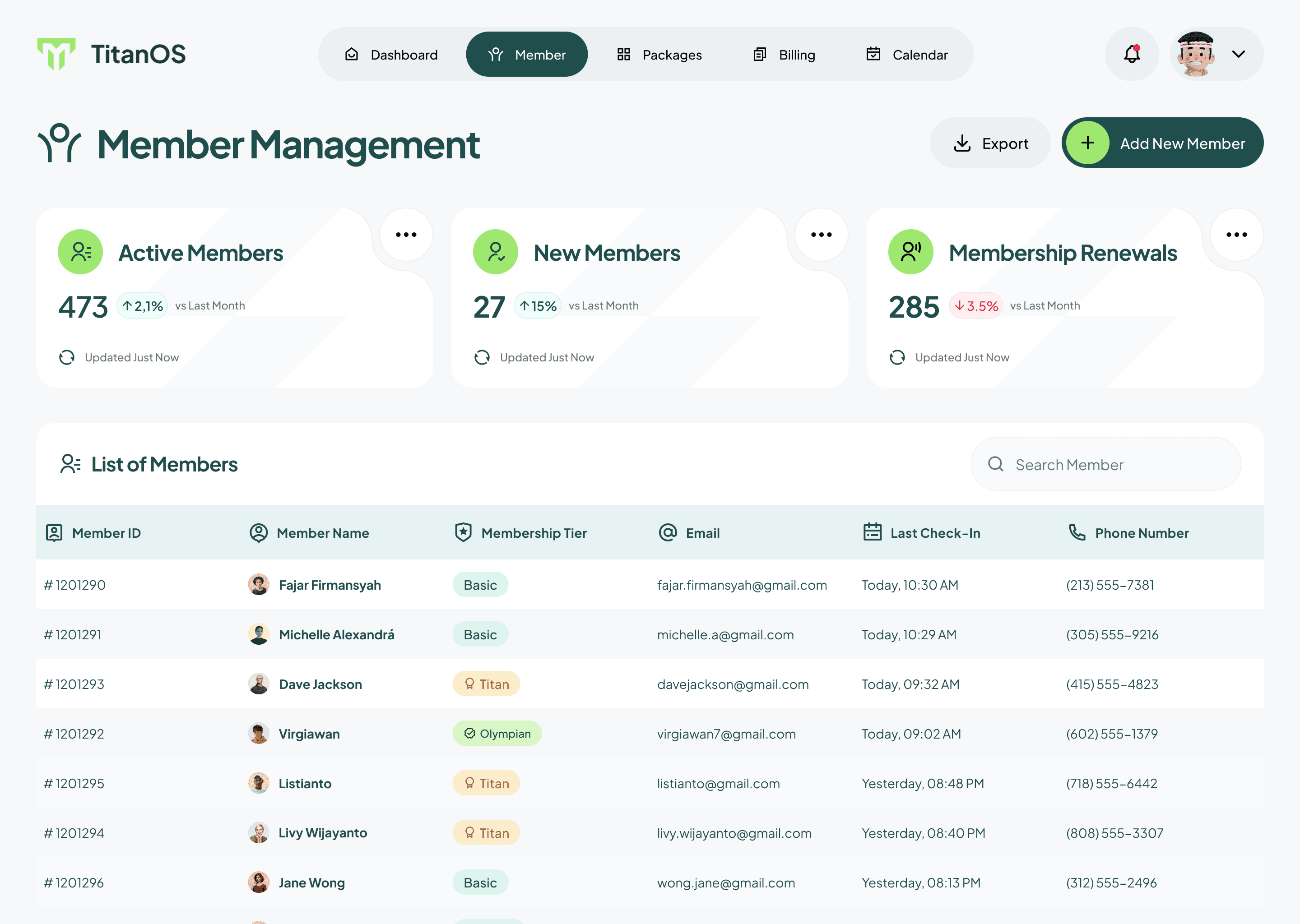This screenshot has height=924, width=1300.
Task: Open New Members card options menu
Action: 822,235
